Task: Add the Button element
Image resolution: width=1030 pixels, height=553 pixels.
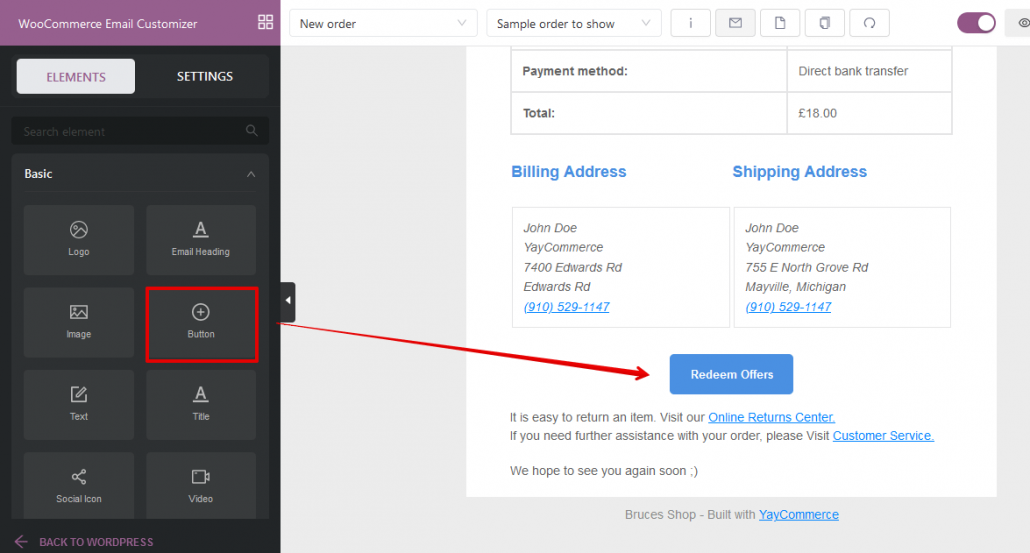Action: [201, 322]
